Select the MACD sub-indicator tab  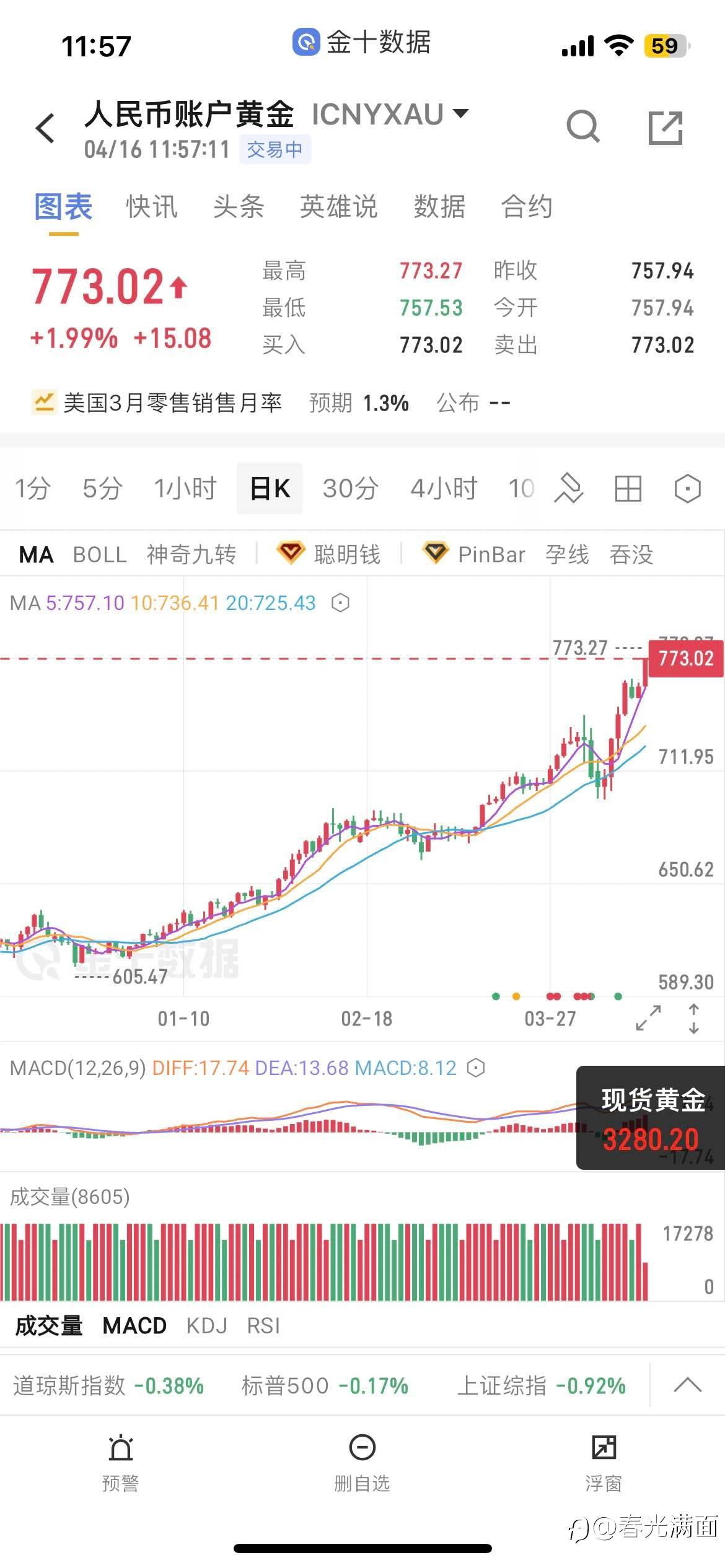point(134,1326)
